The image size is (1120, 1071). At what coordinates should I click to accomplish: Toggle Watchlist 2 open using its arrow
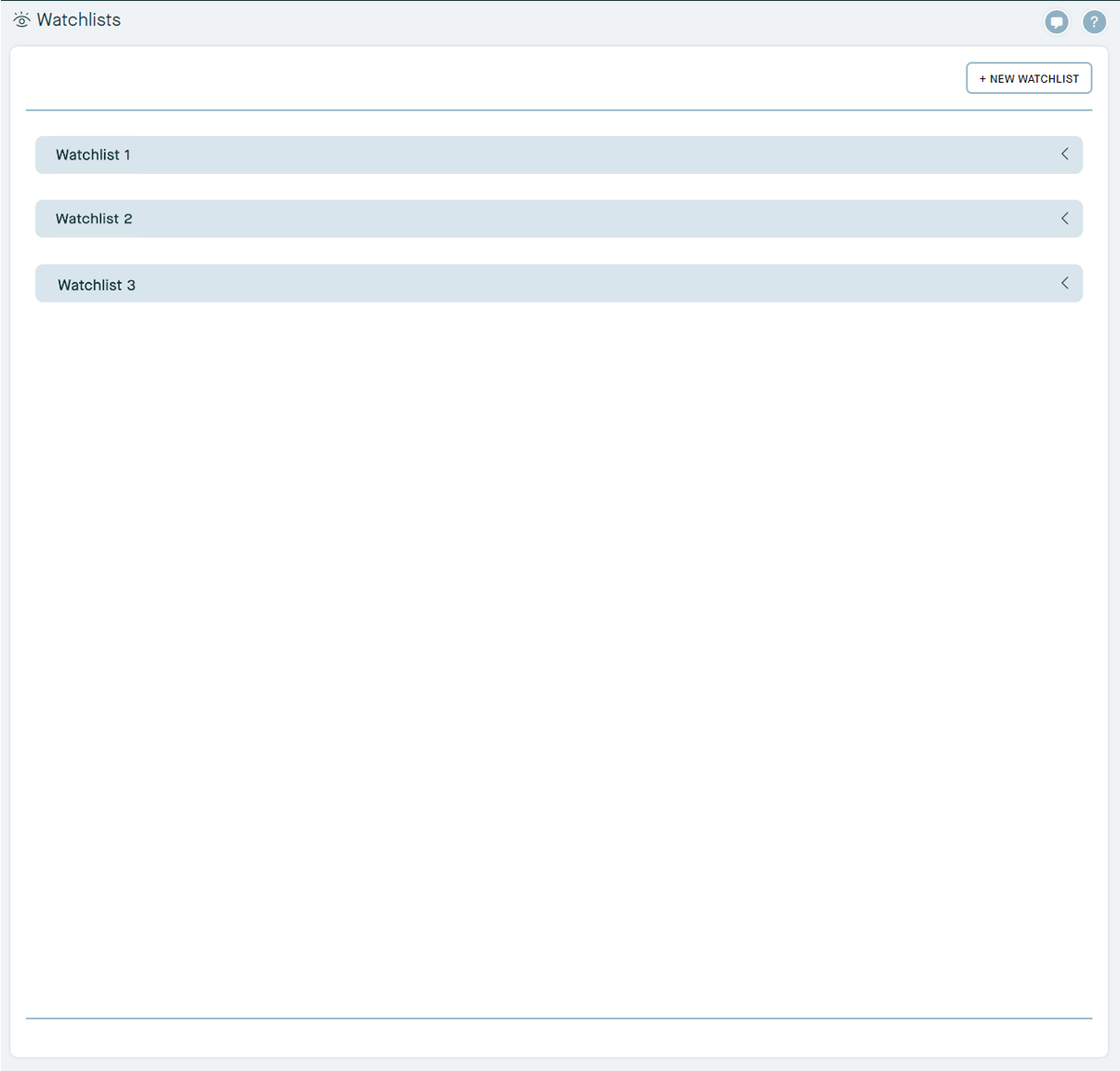(x=1064, y=219)
